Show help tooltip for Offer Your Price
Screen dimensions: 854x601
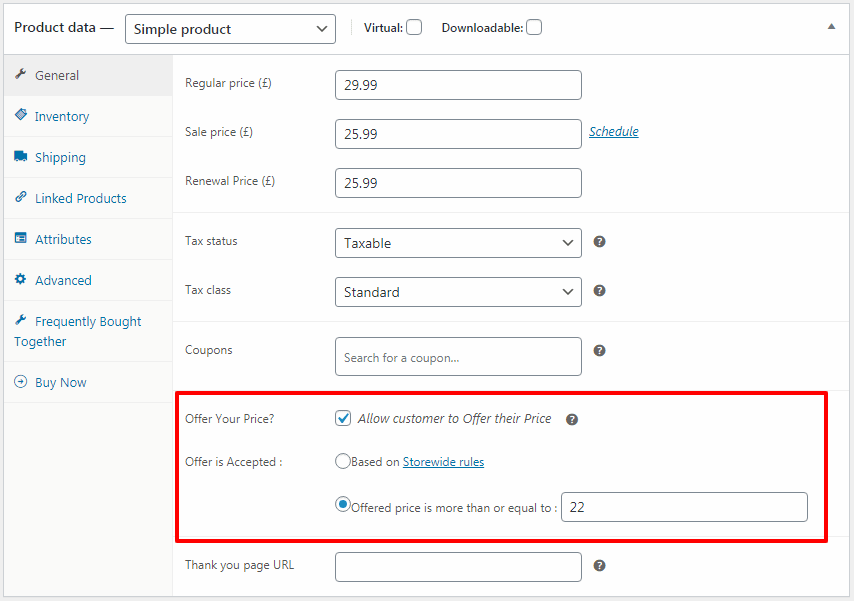571,420
